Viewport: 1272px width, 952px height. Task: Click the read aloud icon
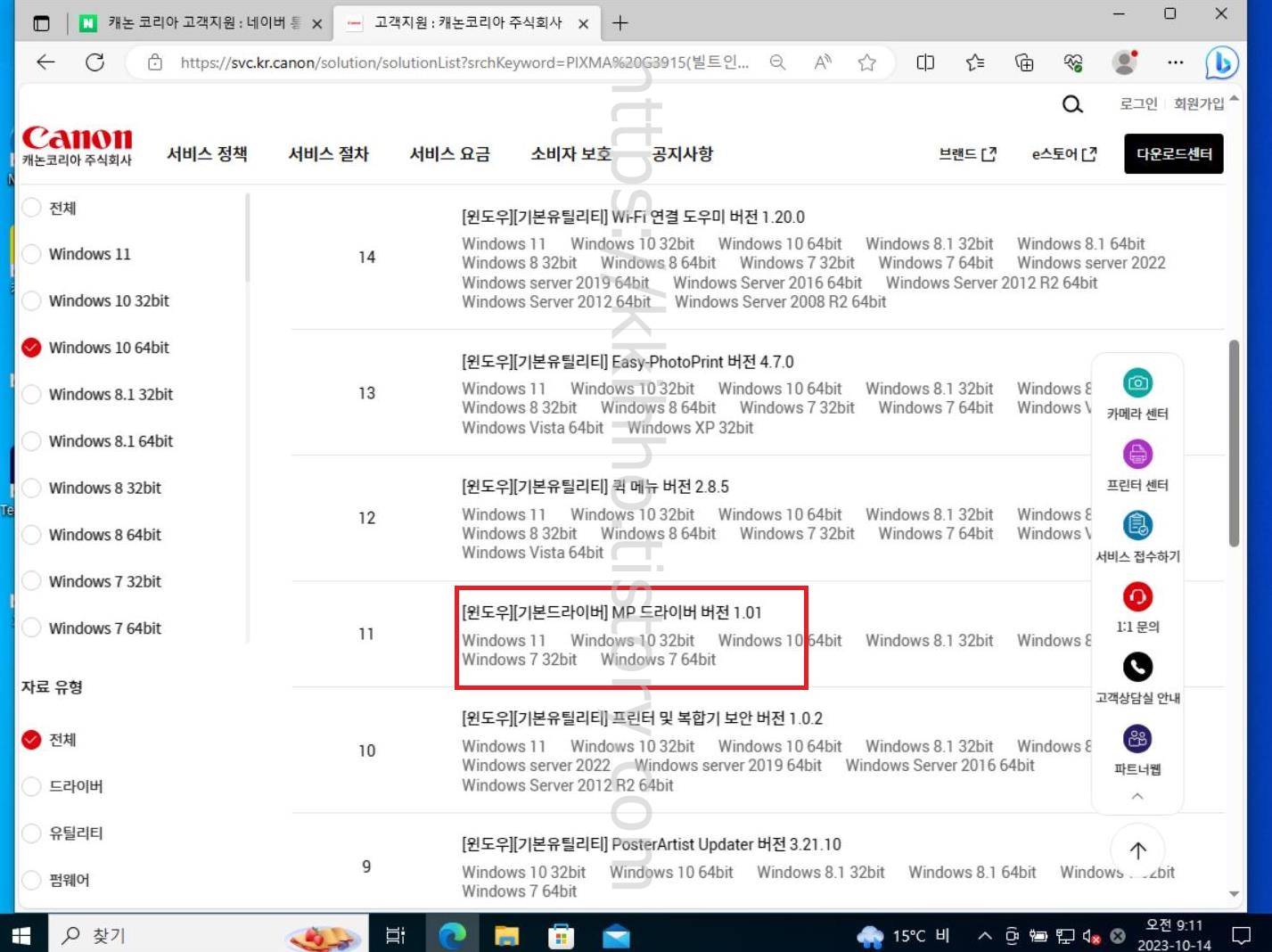(x=822, y=62)
